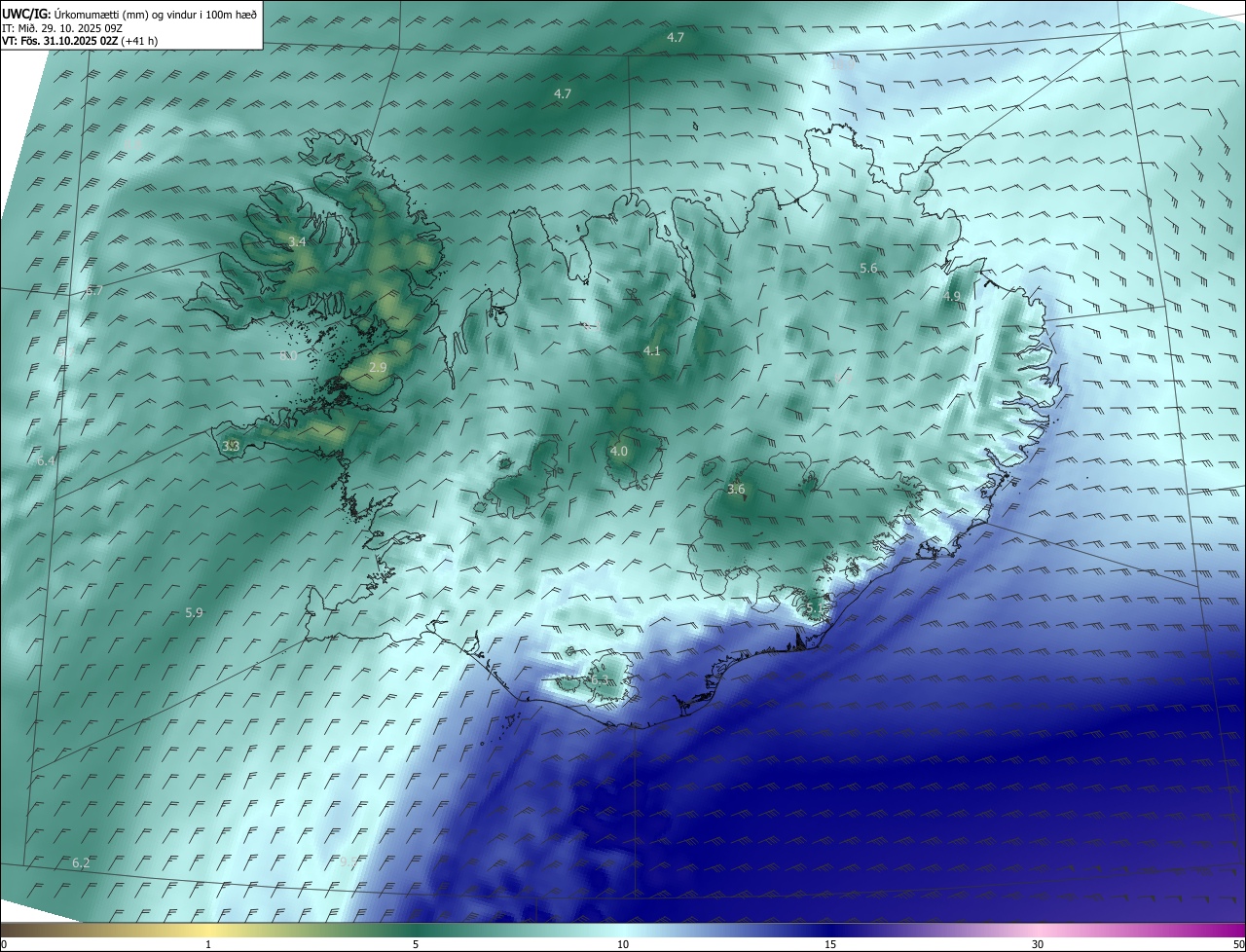This screenshot has width=1246, height=952.
Task: Click the 8.0 value label in Breiðafjörður bay
Action: click(x=288, y=356)
